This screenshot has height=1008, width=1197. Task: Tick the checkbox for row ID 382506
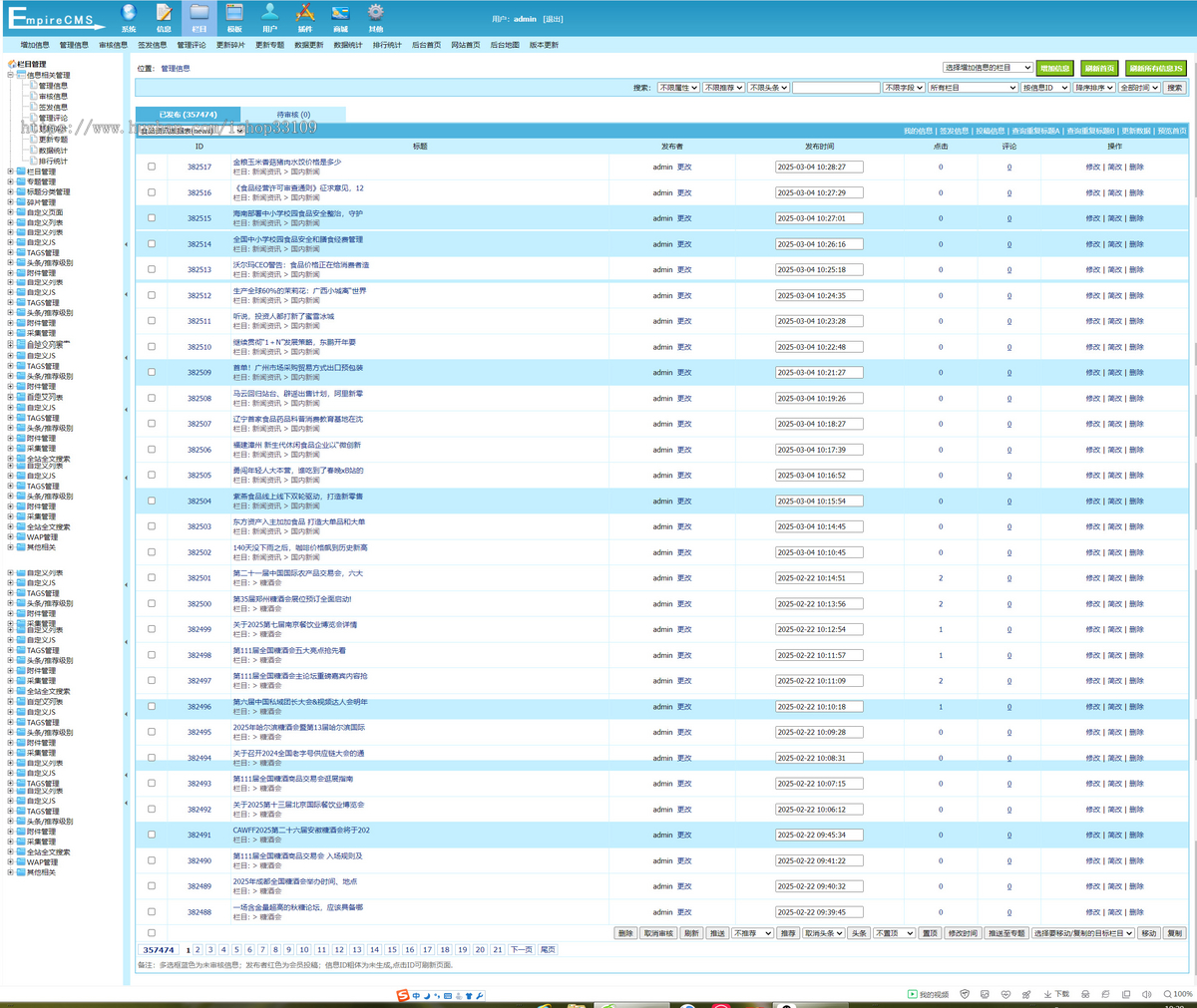[x=152, y=449]
